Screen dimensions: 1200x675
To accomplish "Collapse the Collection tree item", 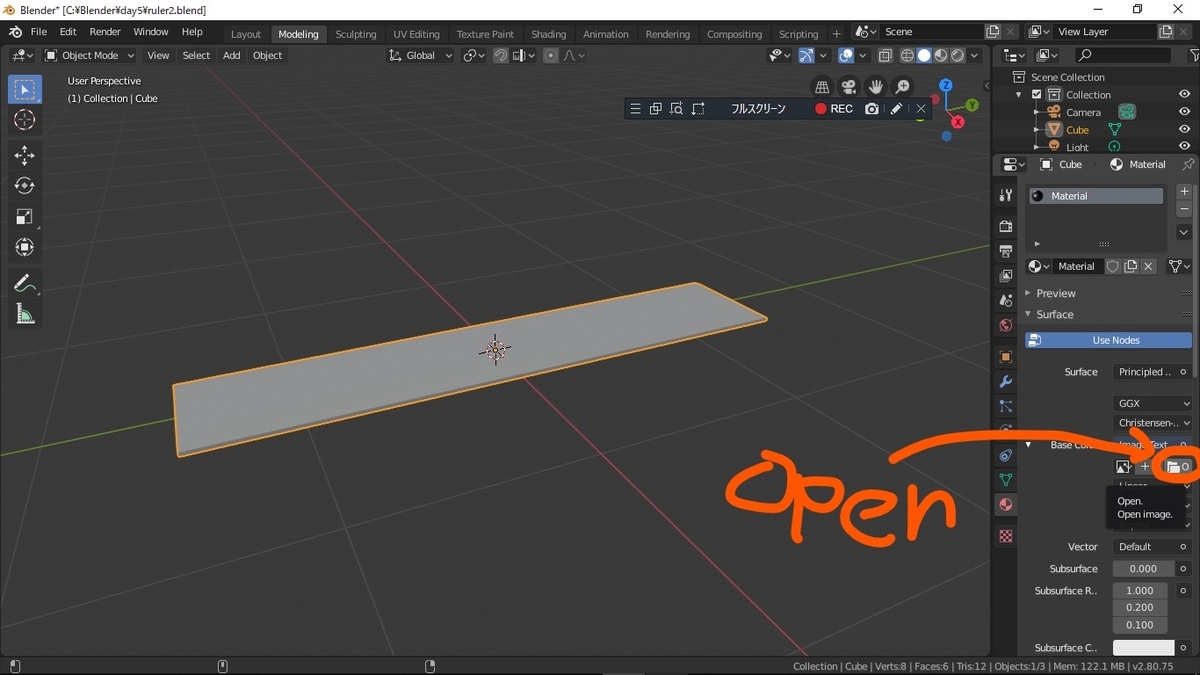I will 1020,95.
